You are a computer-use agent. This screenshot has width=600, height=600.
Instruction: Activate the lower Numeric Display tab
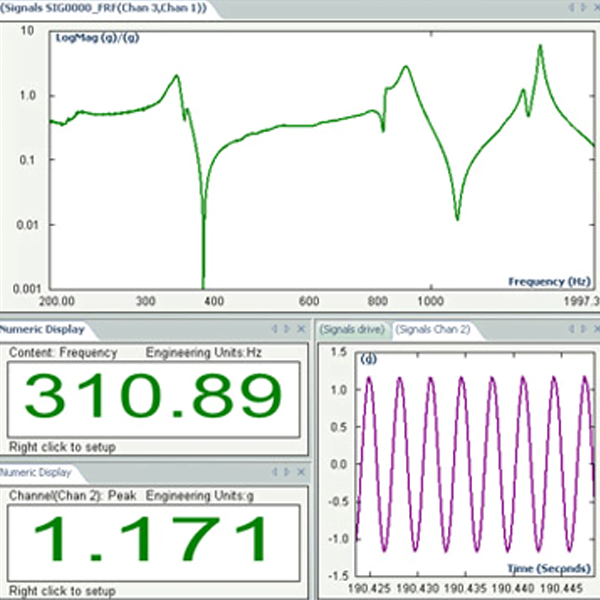[x=37, y=473]
